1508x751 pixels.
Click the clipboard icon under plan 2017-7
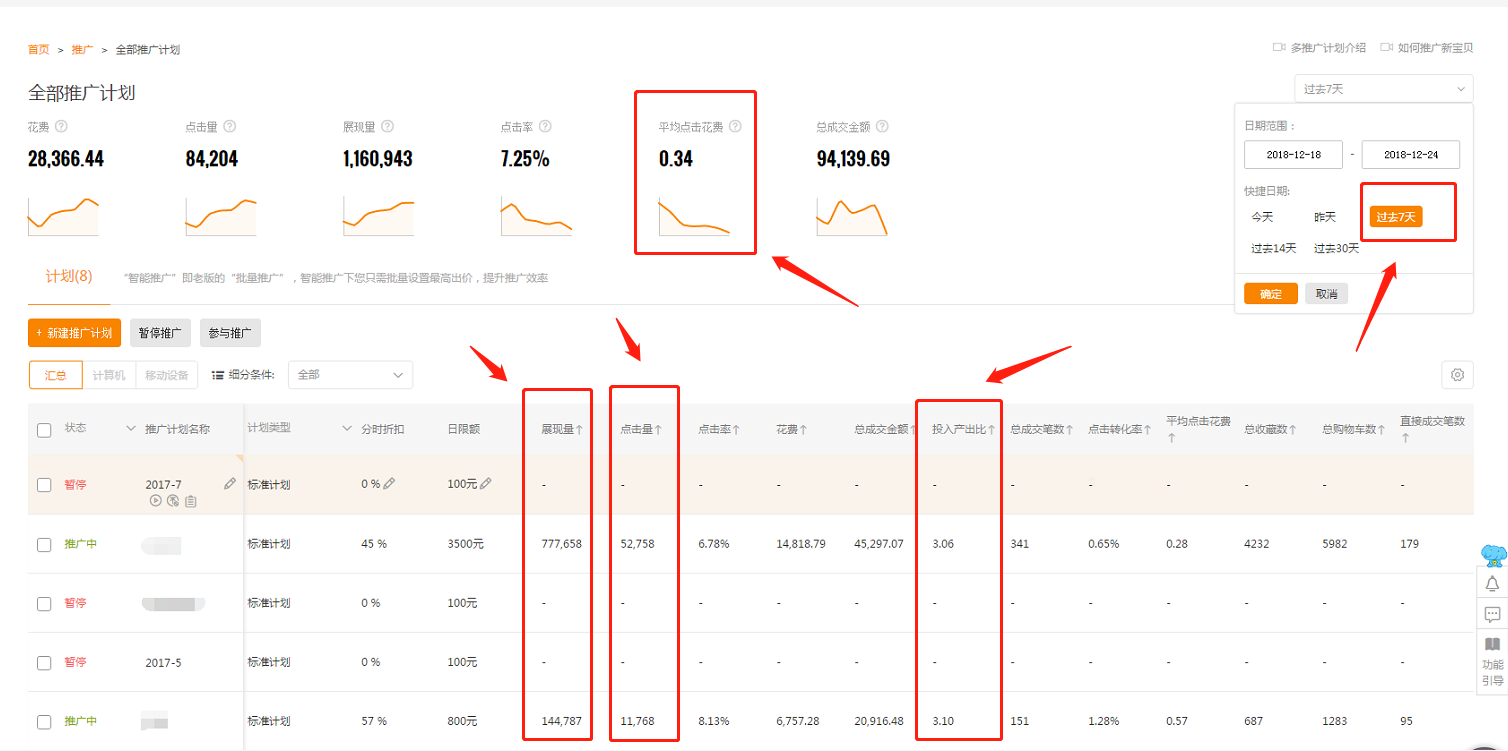coord(190,501)
